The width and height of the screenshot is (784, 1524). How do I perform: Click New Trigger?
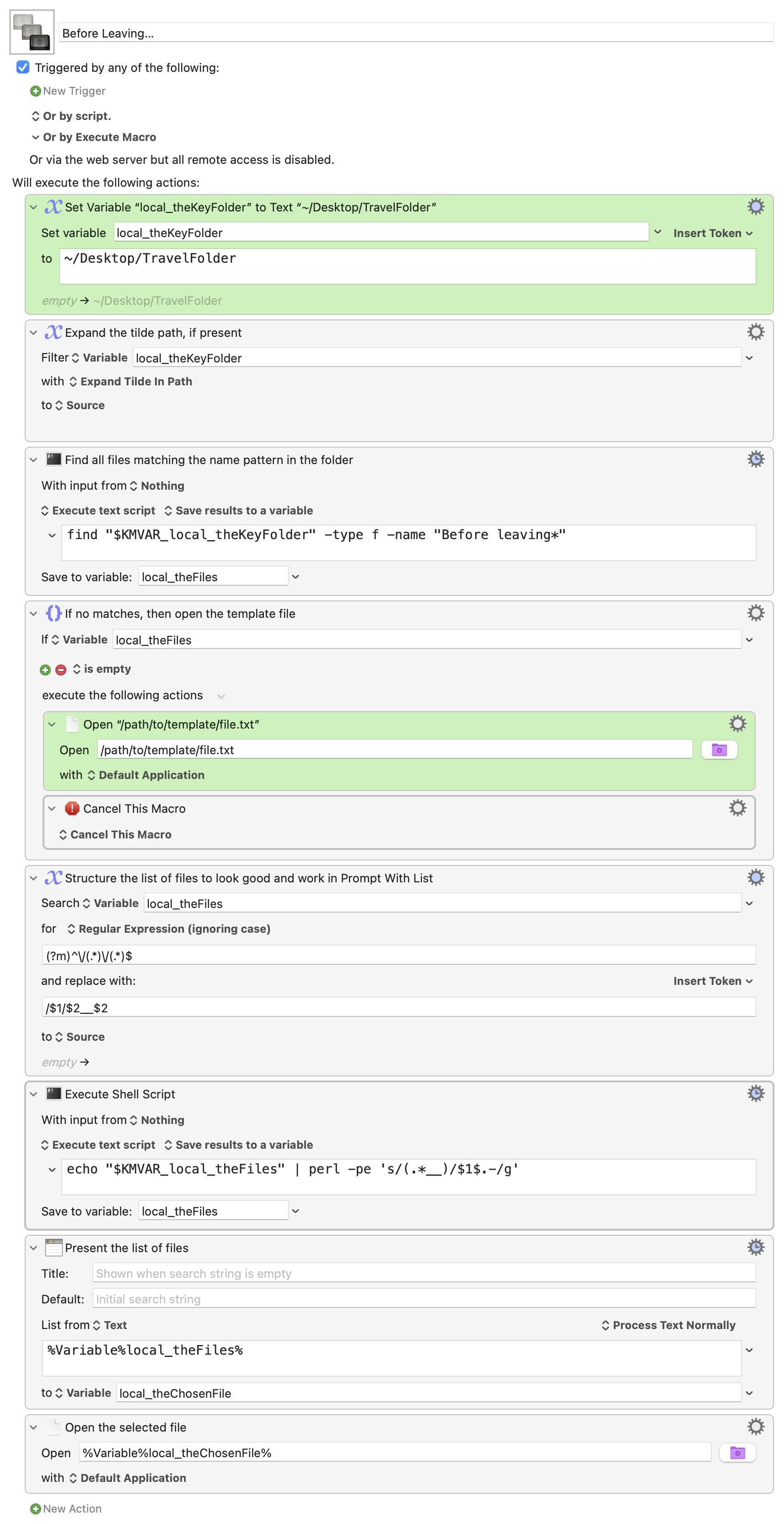[68, 91]
